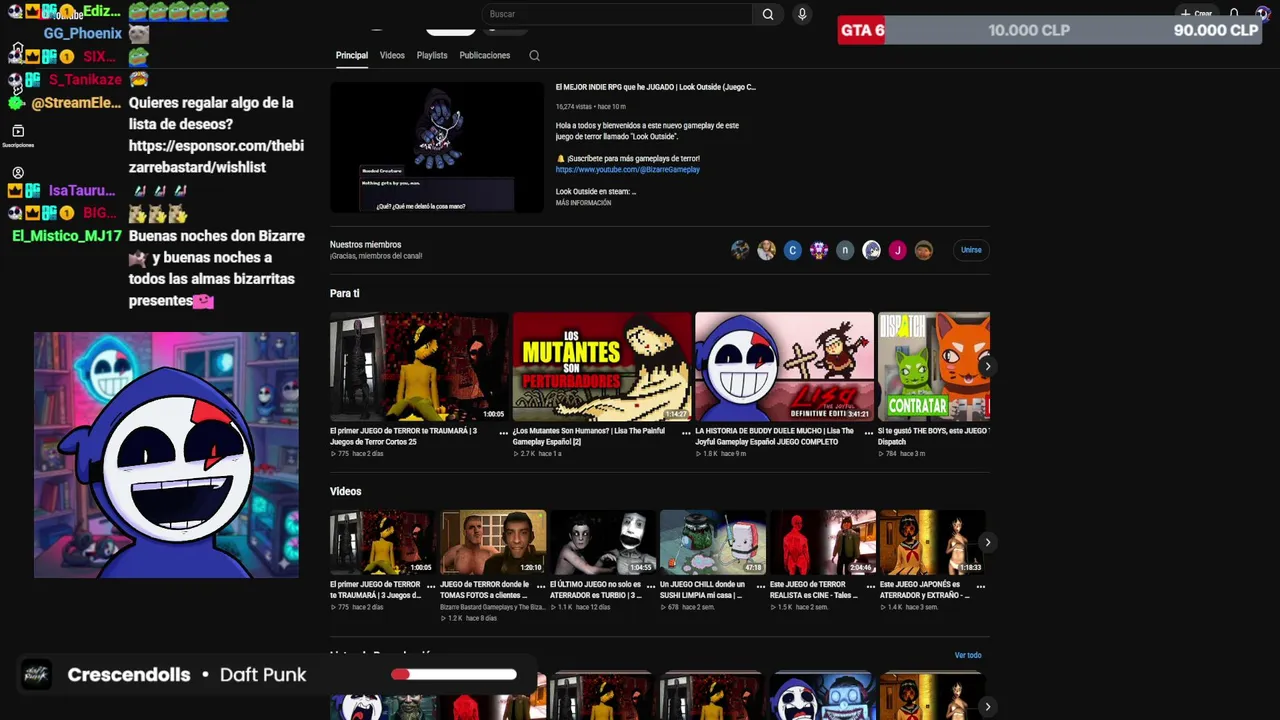Screen dimensions: 1280x720
Task: Open title "El ÚLTIMO JUEGO no solo es ATERRADOR"
Action: (x=595, y=590)
